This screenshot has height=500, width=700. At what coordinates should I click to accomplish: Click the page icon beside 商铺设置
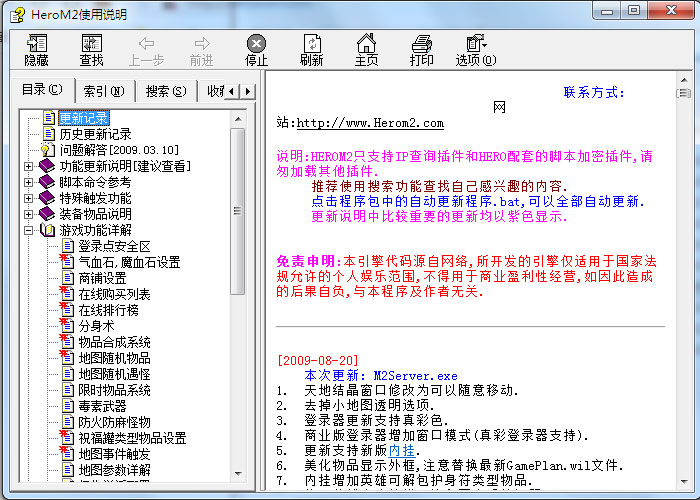pyautogui.click(x=68, y=278)
